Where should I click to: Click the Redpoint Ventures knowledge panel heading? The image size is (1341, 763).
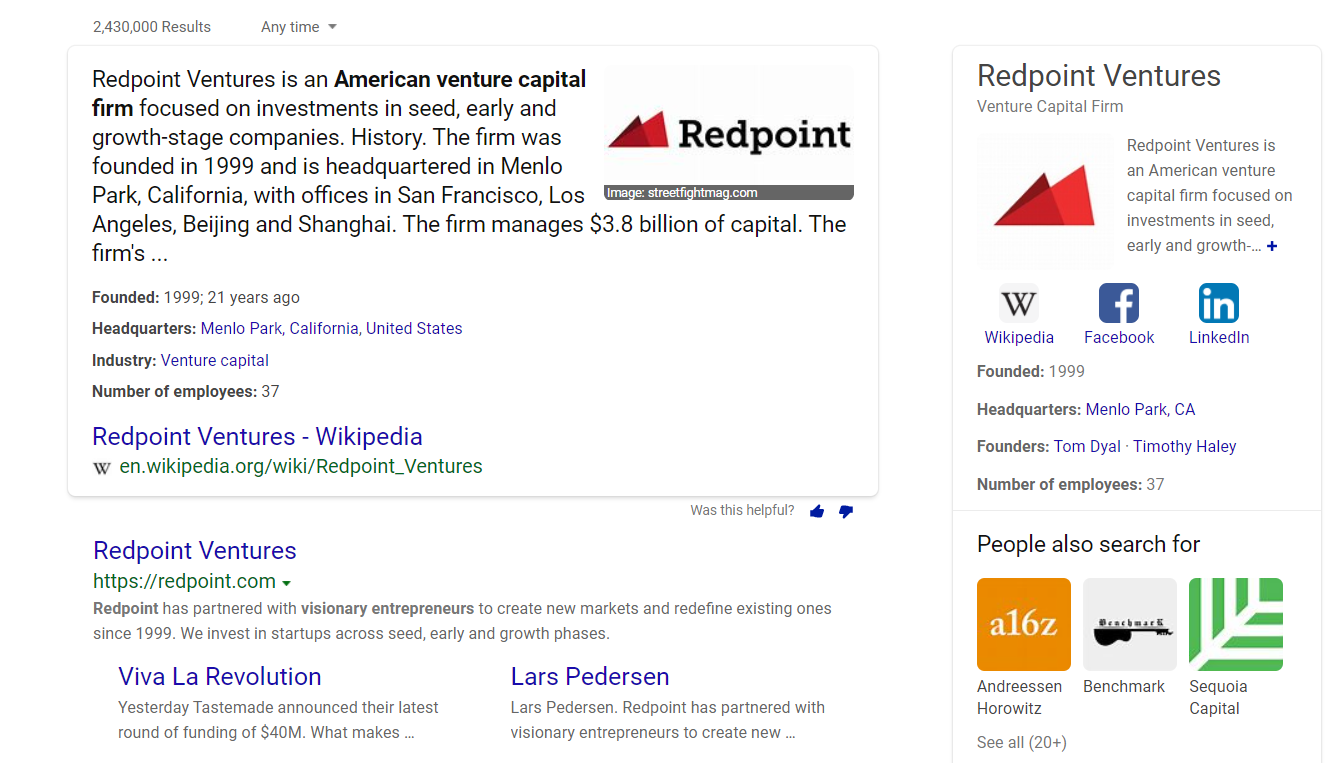tap(1099, 76)
